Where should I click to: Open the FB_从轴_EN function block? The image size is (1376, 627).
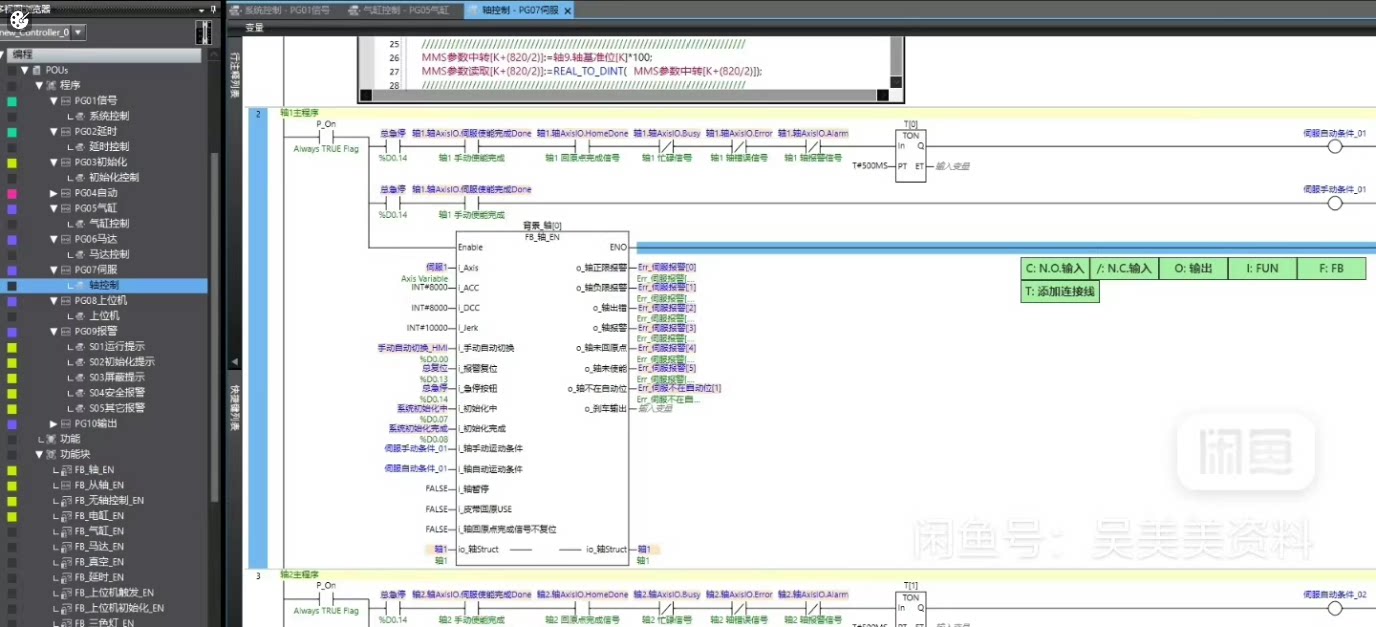click(99, 485)
